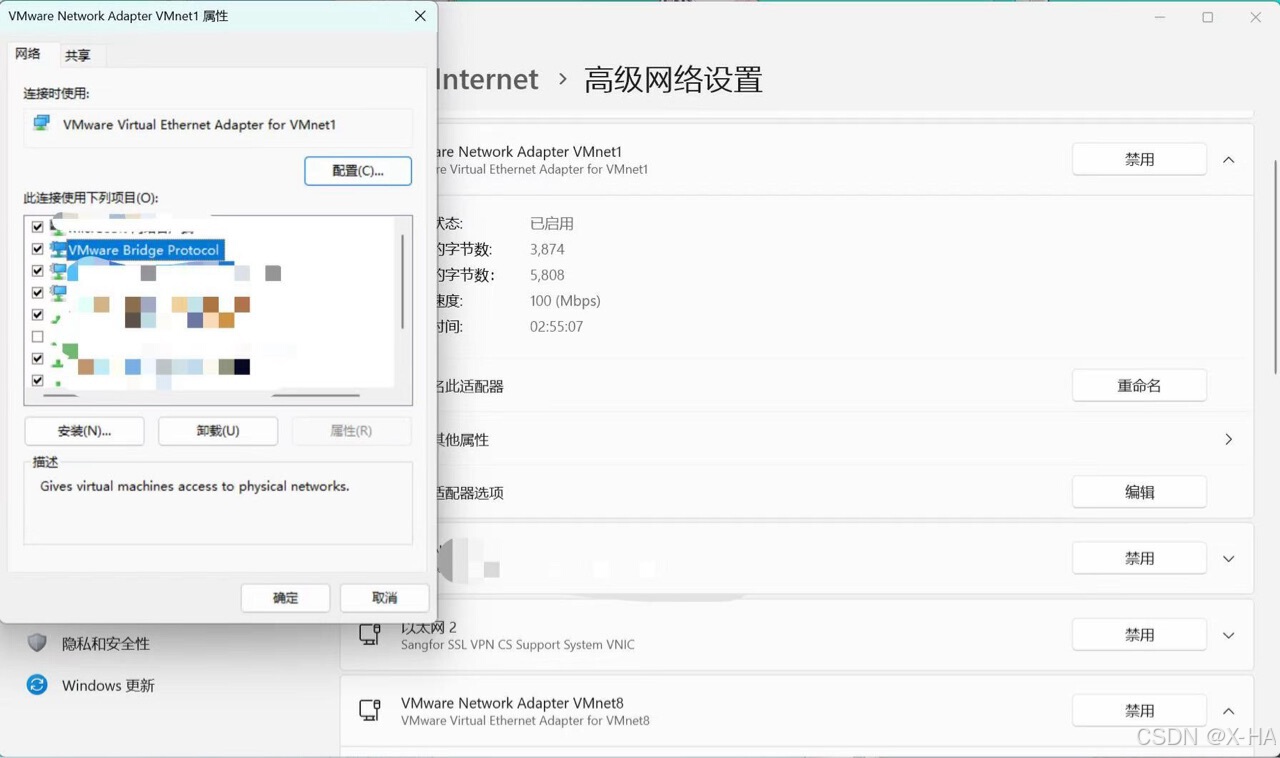Click the 以太网 2 network adapter icon

370,634
